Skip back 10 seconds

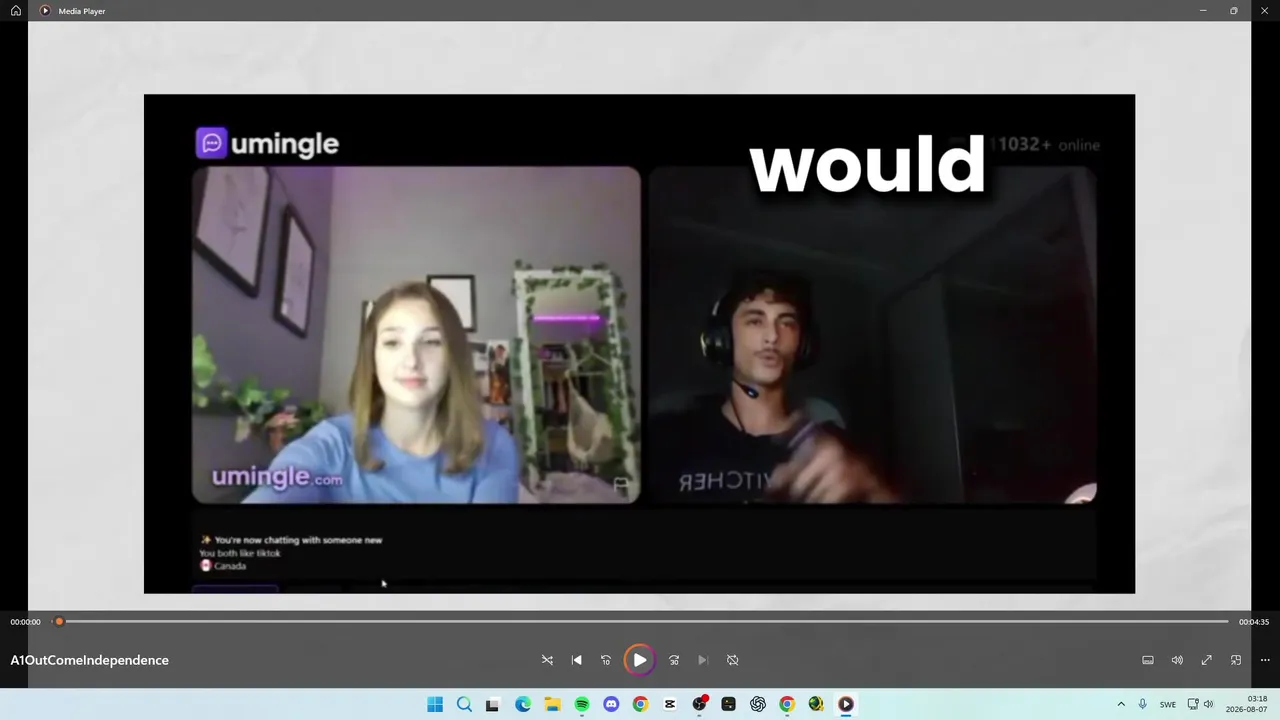pos(605,660)
